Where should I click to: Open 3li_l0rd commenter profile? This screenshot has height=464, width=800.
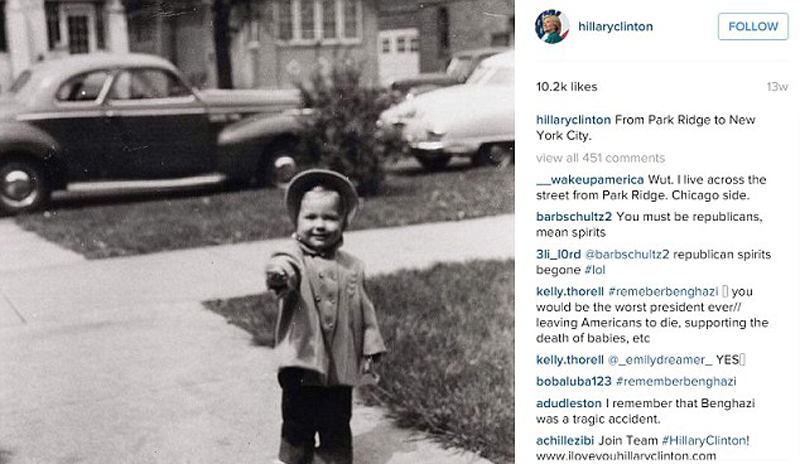pos(558,254)
